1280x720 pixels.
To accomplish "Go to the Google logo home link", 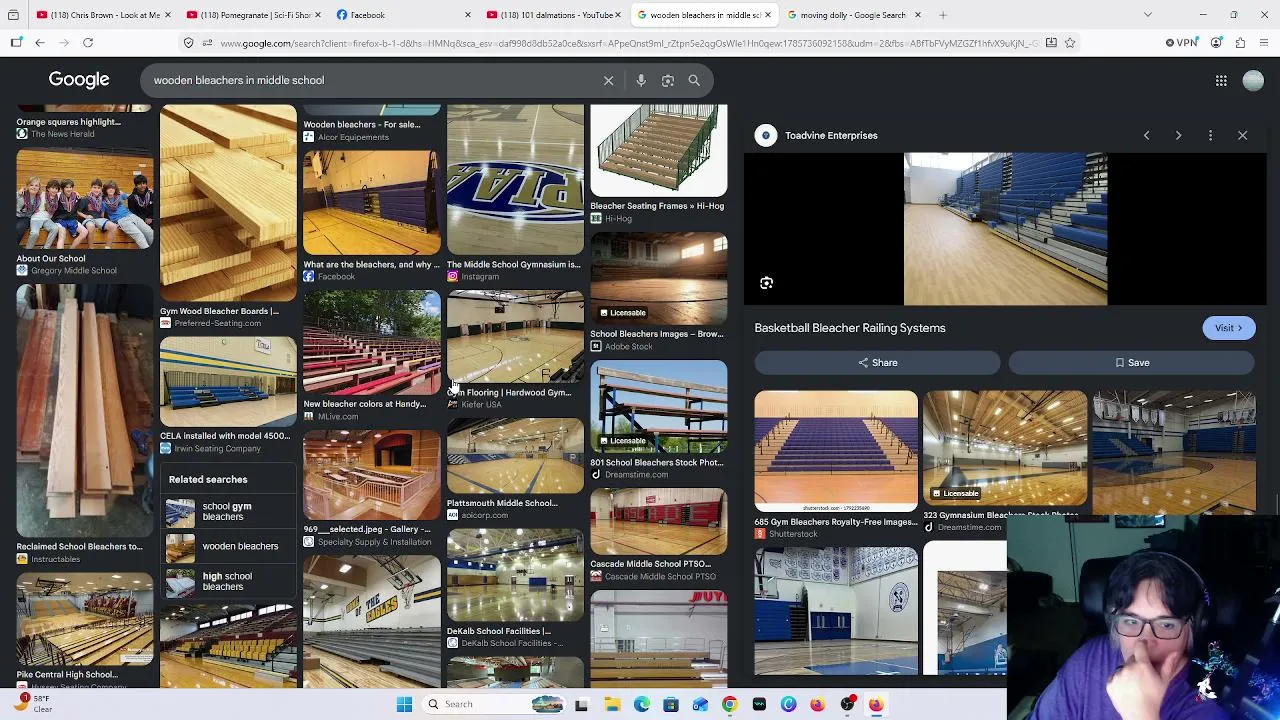I will coord(79,80).
